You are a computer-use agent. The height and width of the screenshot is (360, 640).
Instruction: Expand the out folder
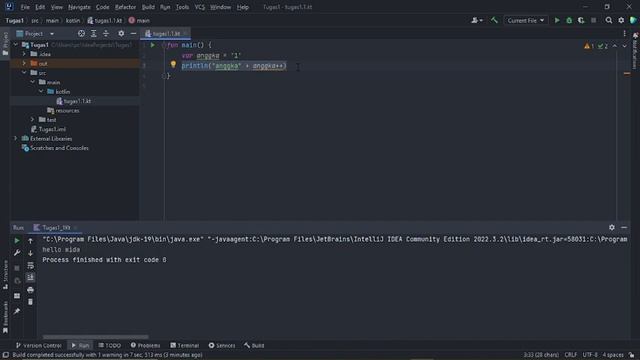[24, 63]
